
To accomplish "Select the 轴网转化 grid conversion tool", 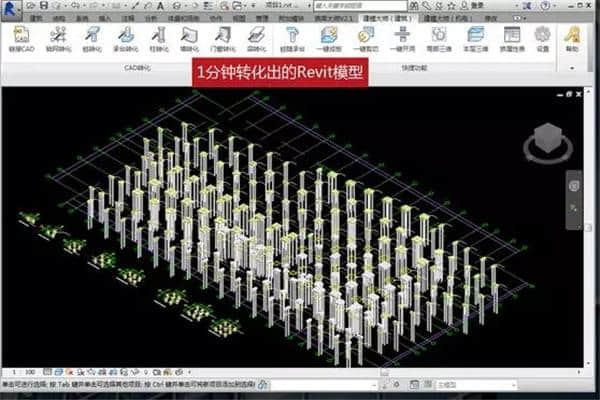I will pos(56,39).
